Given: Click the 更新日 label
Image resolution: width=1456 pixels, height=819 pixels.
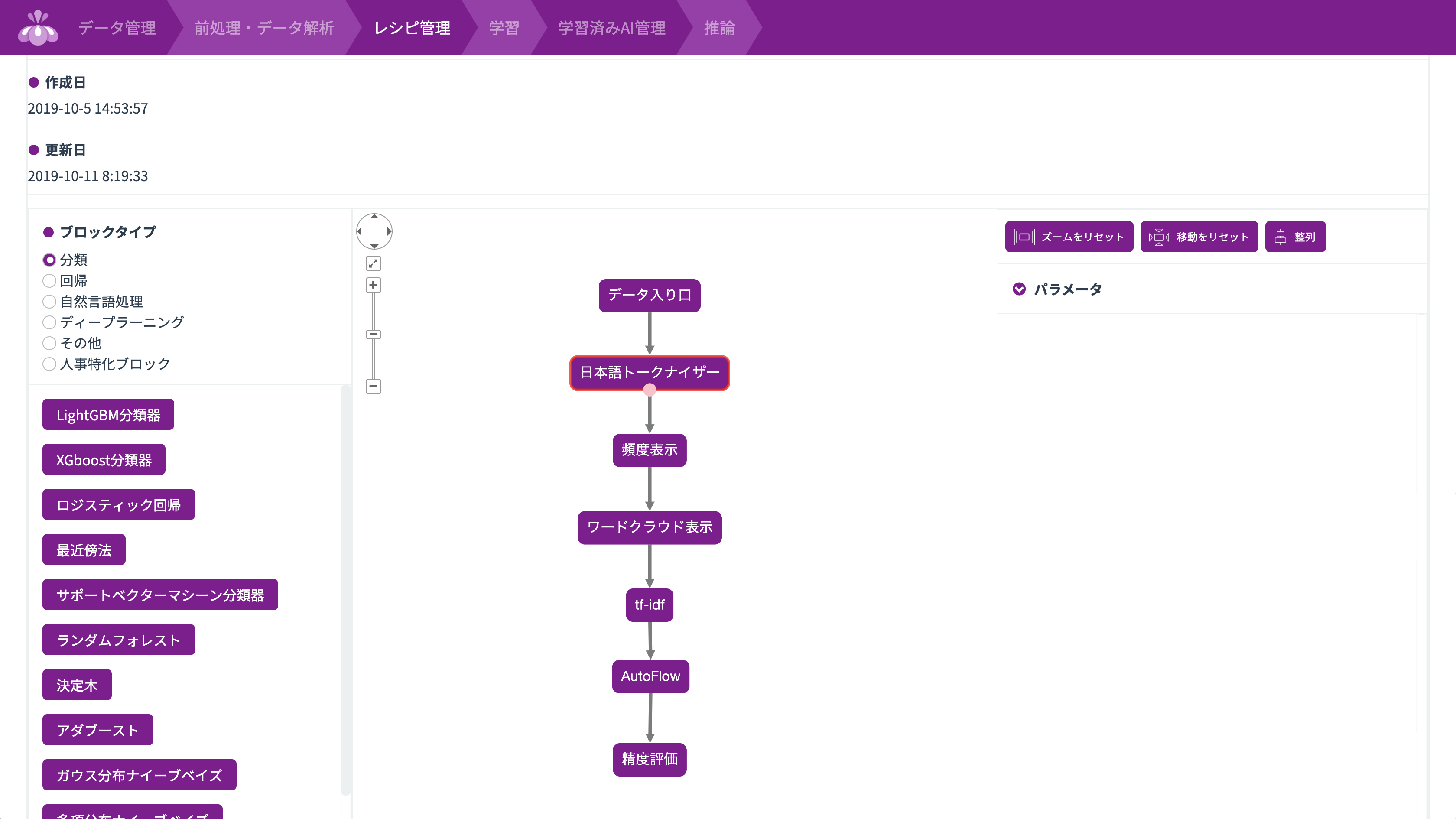Looking at the screenshot, I should pyautogui.click(x=65, y=150).
